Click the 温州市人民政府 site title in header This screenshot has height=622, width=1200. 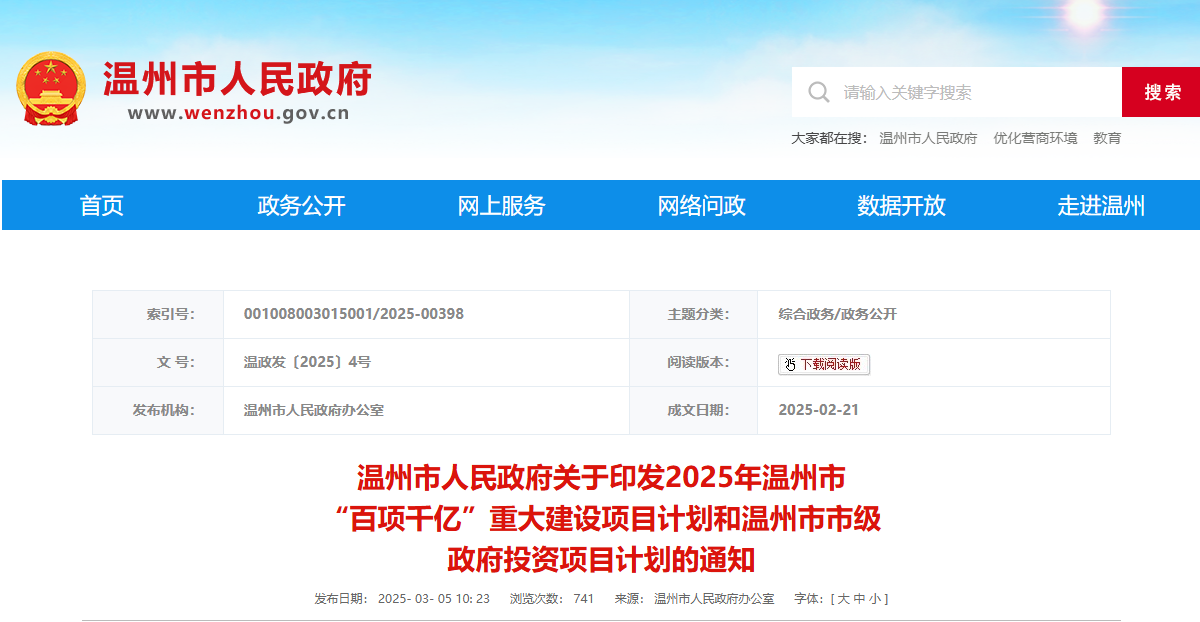click(x=237, y=78)
